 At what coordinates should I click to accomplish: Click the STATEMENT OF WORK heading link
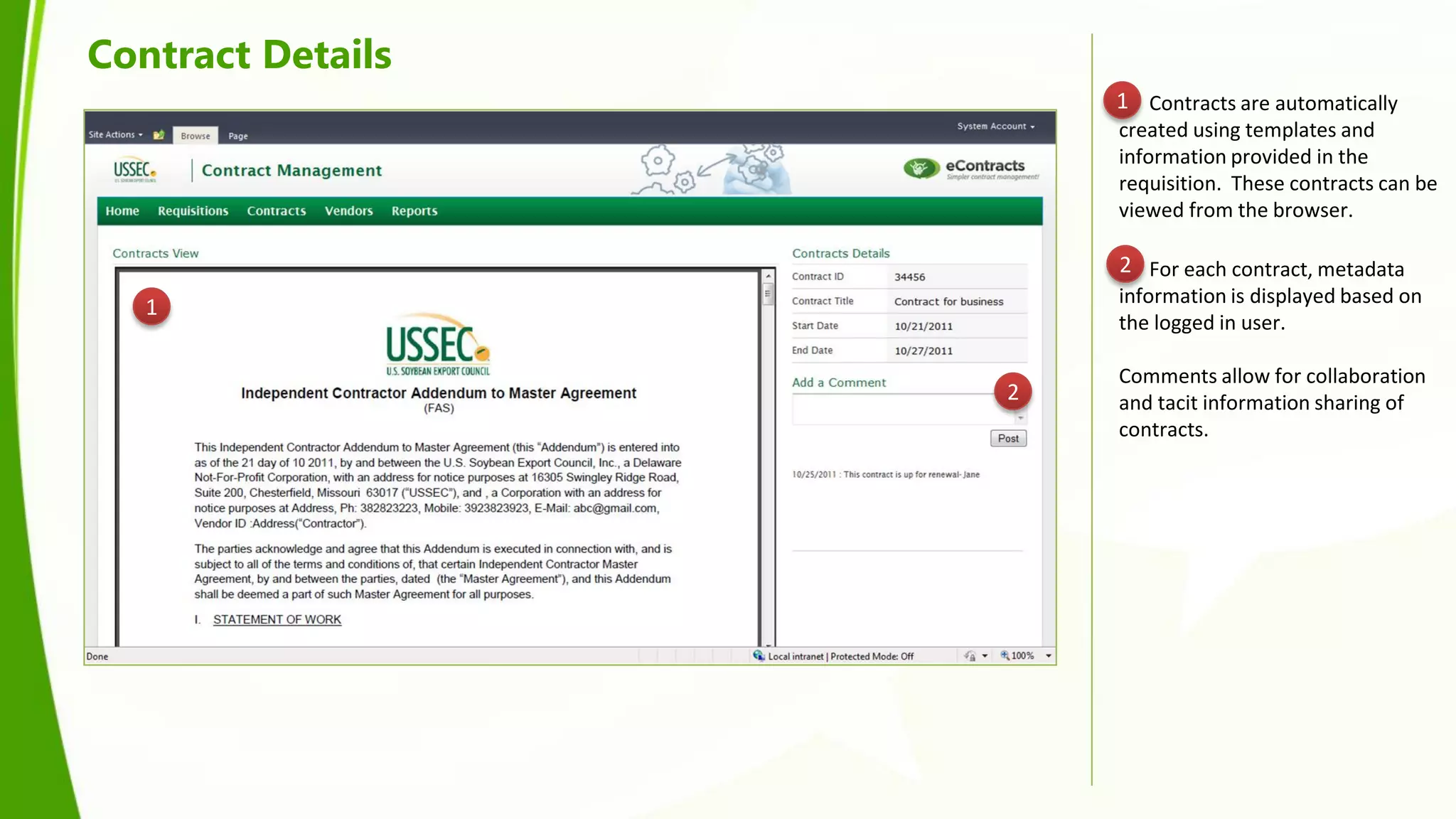coord(277,619)
